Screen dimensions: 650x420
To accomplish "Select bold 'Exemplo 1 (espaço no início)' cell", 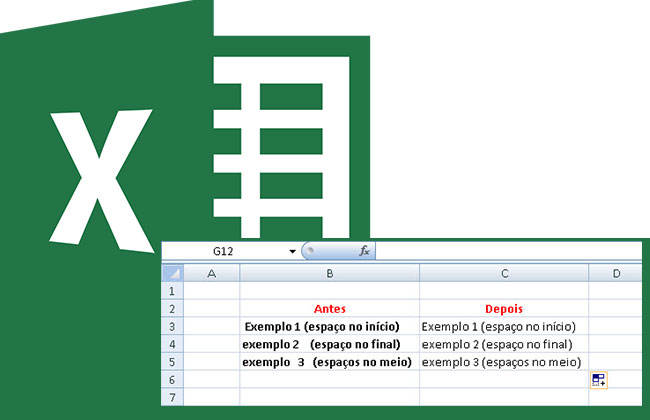I will point(330,326).
